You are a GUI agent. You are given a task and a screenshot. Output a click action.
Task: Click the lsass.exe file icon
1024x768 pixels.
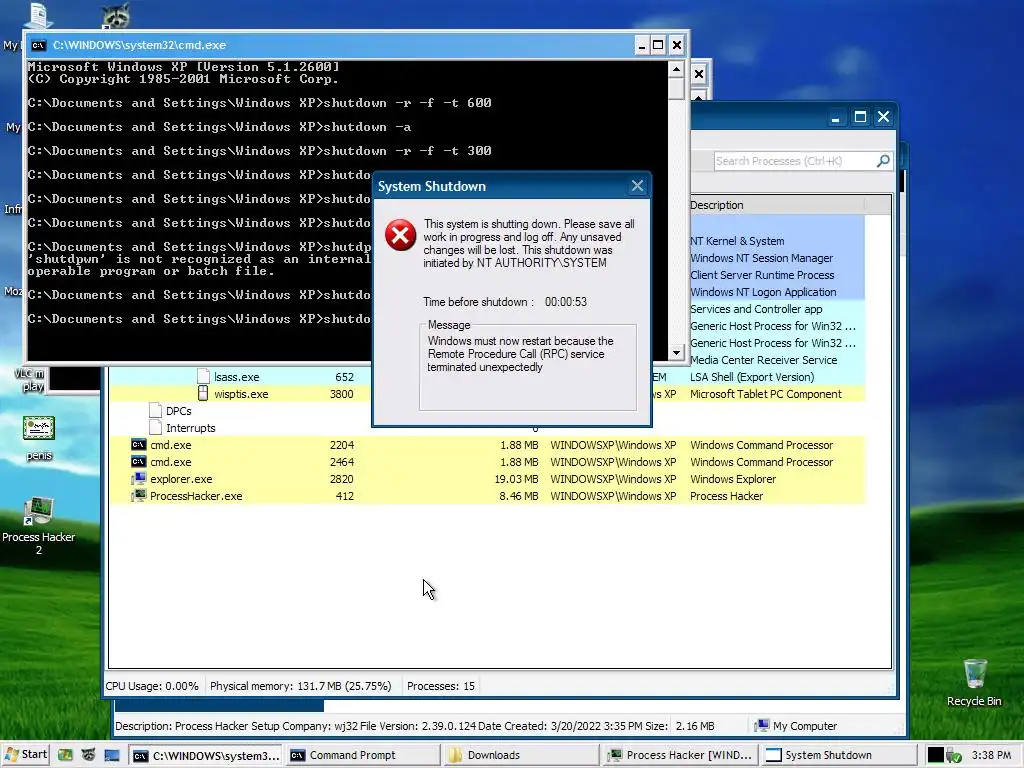[203, 376]
